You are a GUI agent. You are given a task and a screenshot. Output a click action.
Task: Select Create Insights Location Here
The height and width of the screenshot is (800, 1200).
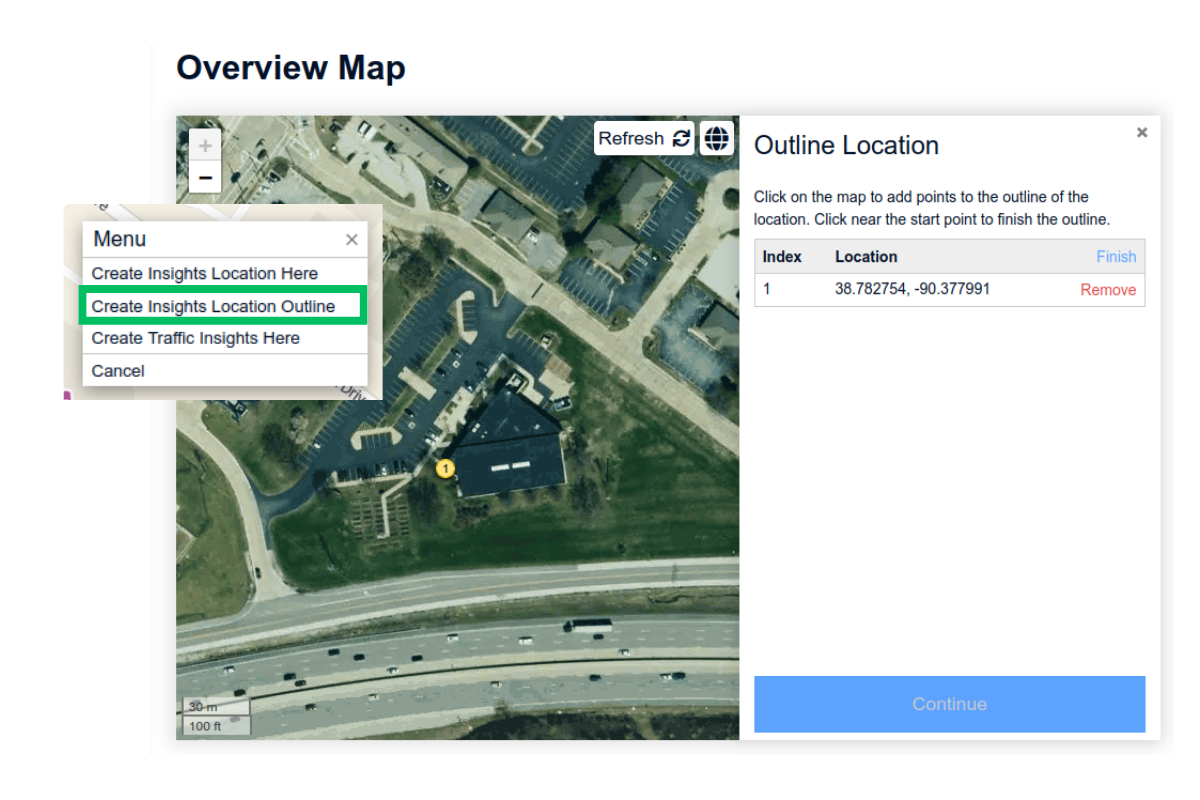pyautogui.click(x=203, y=273)
